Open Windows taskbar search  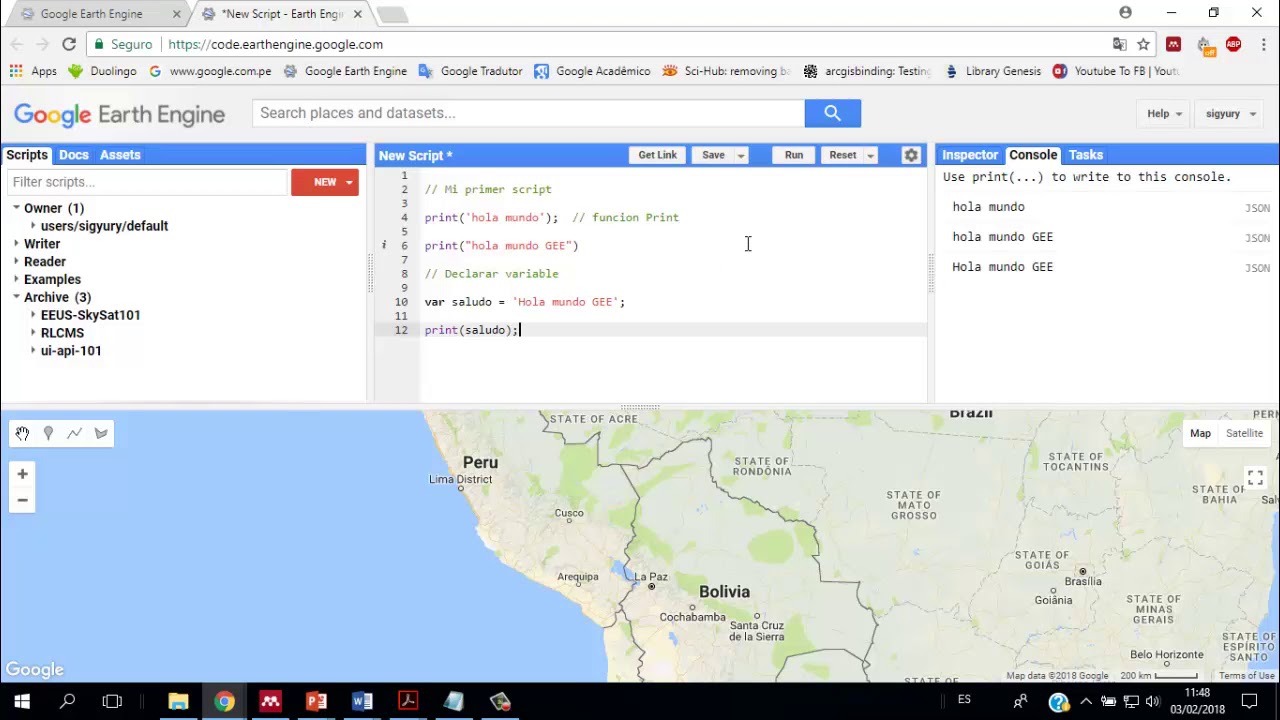click(67, 702)
